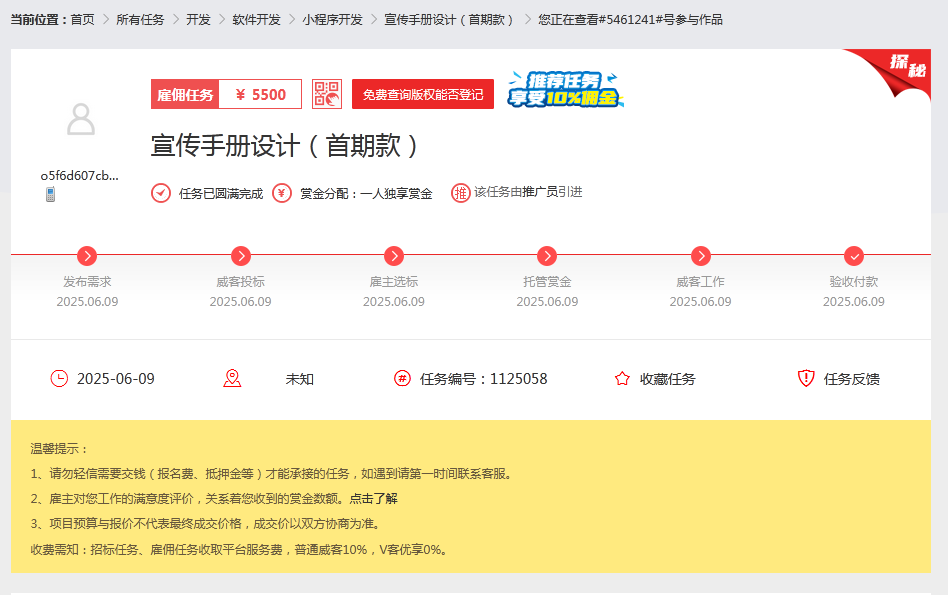This screenshot has height=595, width=948.
Task: Click the user avatar placeholder image
Action: pos(80,119)
